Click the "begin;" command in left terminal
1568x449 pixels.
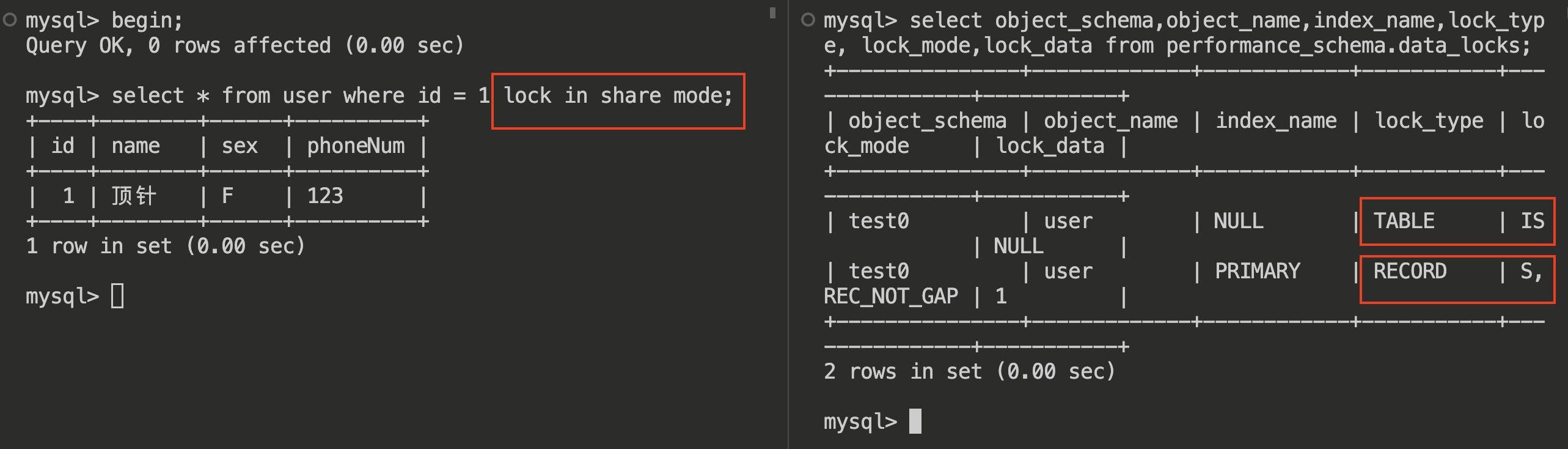[147, 21]
